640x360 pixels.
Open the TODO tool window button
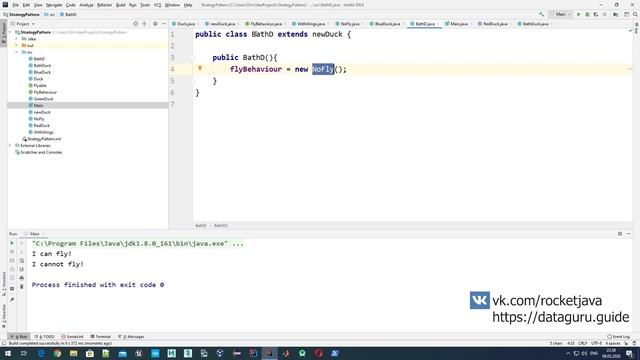click(44, 337)
